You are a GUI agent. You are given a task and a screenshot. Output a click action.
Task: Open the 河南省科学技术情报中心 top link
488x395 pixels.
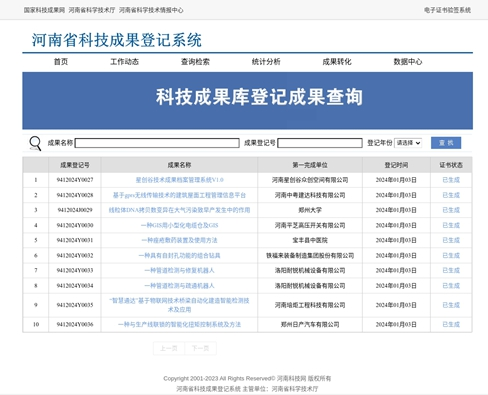tap(151, 10)
